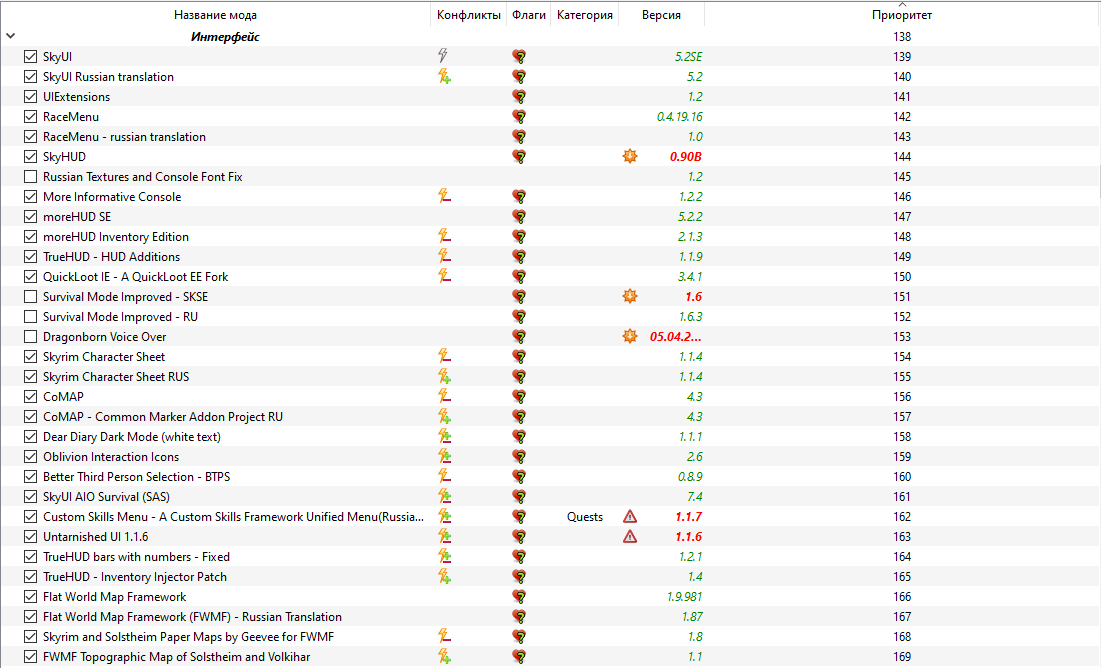The width and height of the screenshot is (1101, 668).
Task: Click moreHUD Inventory Edition conflict icon
Action: tap(444, 236)
